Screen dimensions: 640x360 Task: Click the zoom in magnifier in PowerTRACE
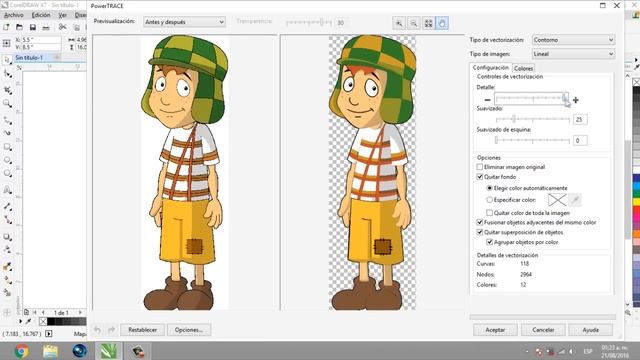click(x=399, y=23)
